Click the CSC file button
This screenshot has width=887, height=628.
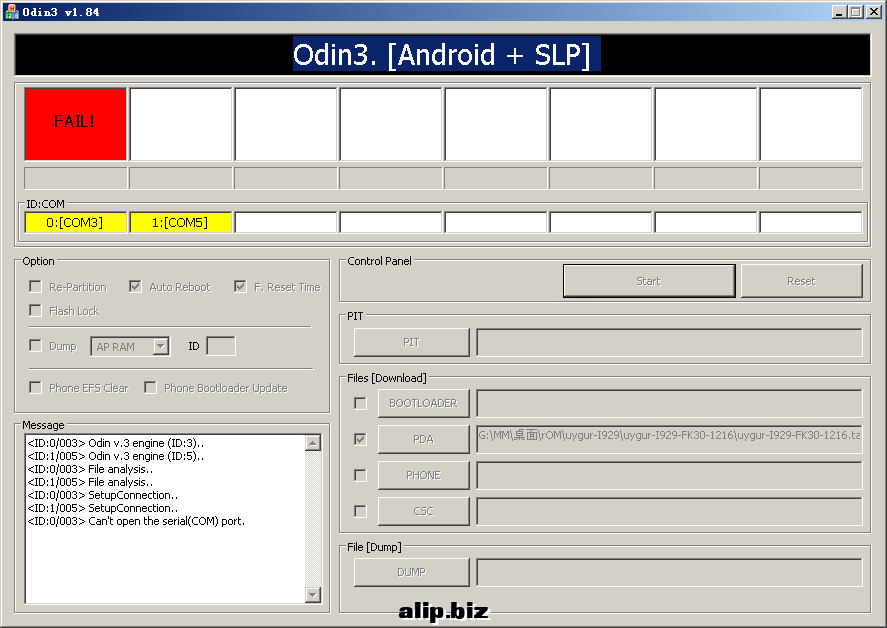point(424,511)
